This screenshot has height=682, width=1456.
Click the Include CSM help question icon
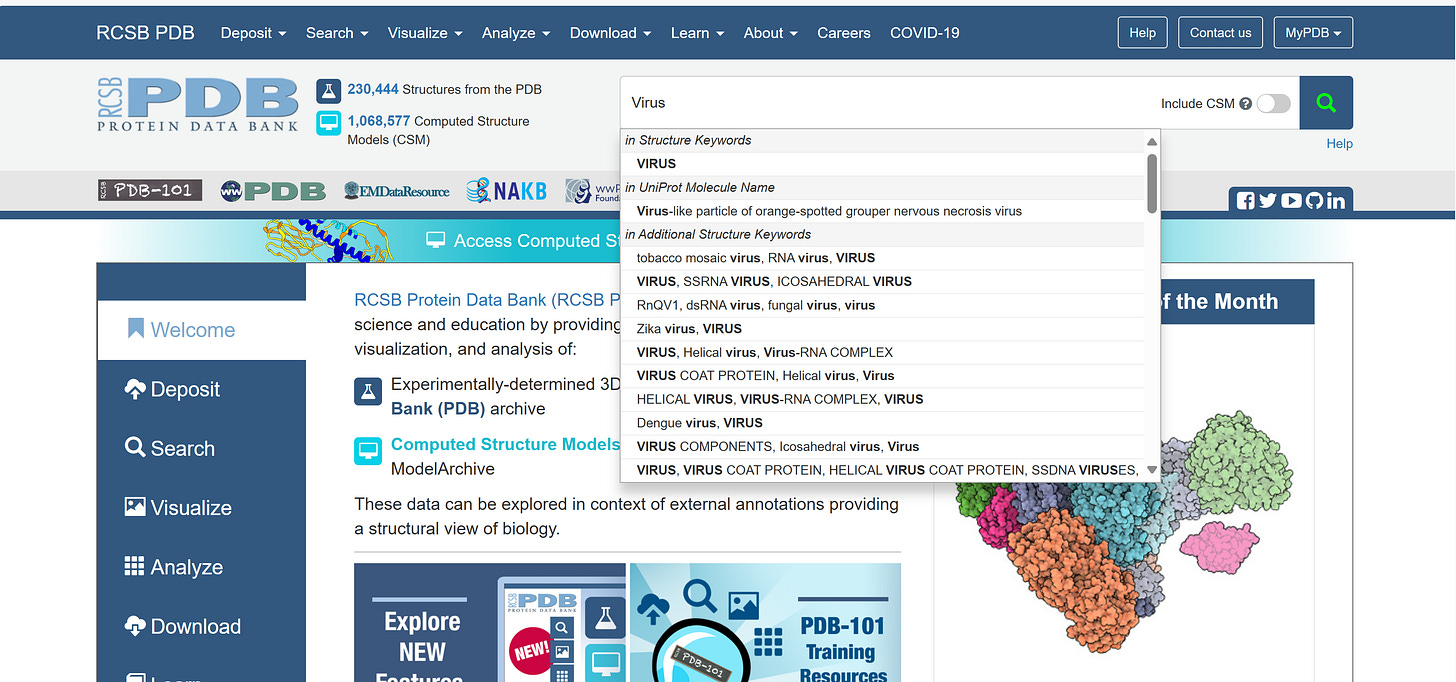point(1245,104)
